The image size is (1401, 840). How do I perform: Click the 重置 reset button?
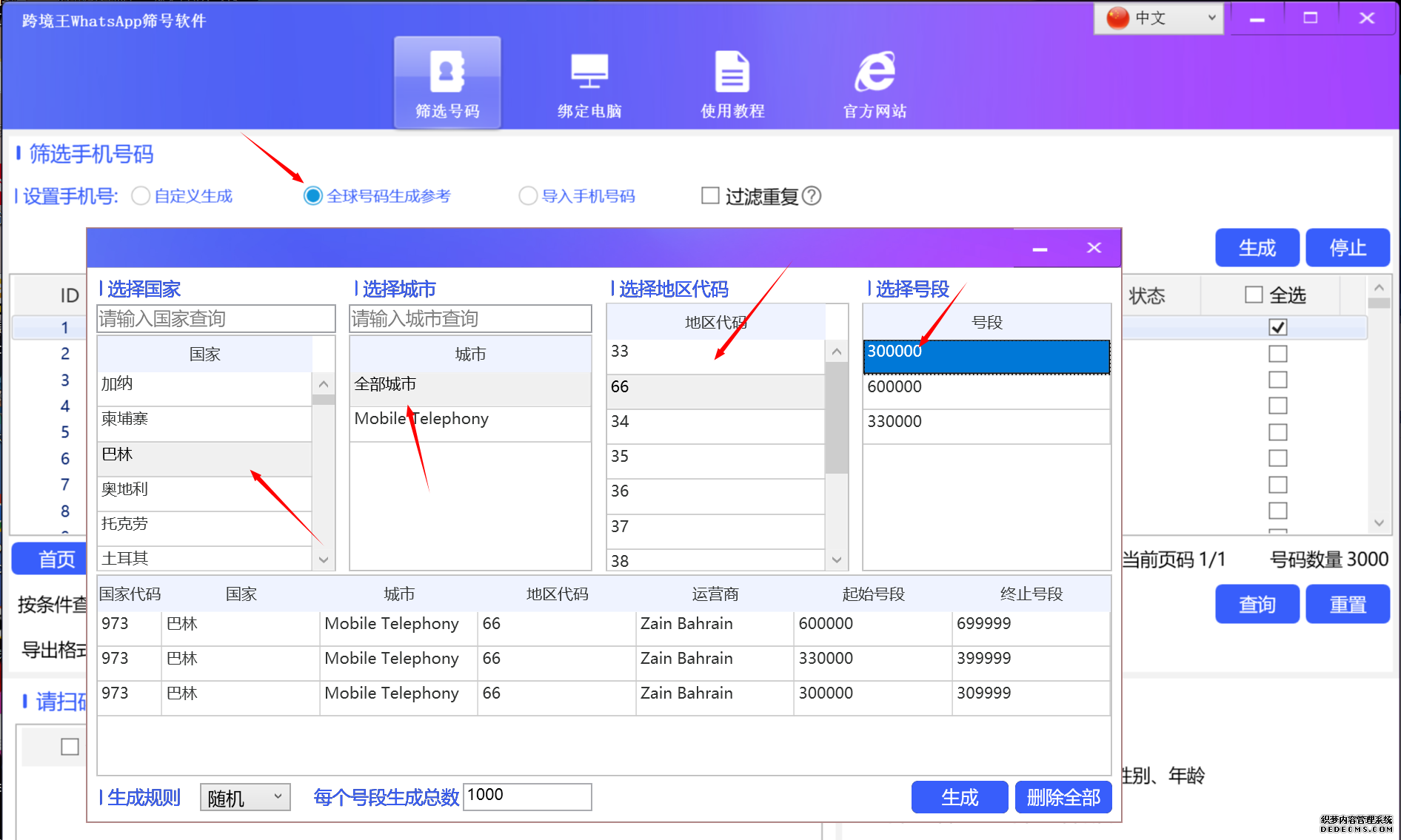point(1348,604)
